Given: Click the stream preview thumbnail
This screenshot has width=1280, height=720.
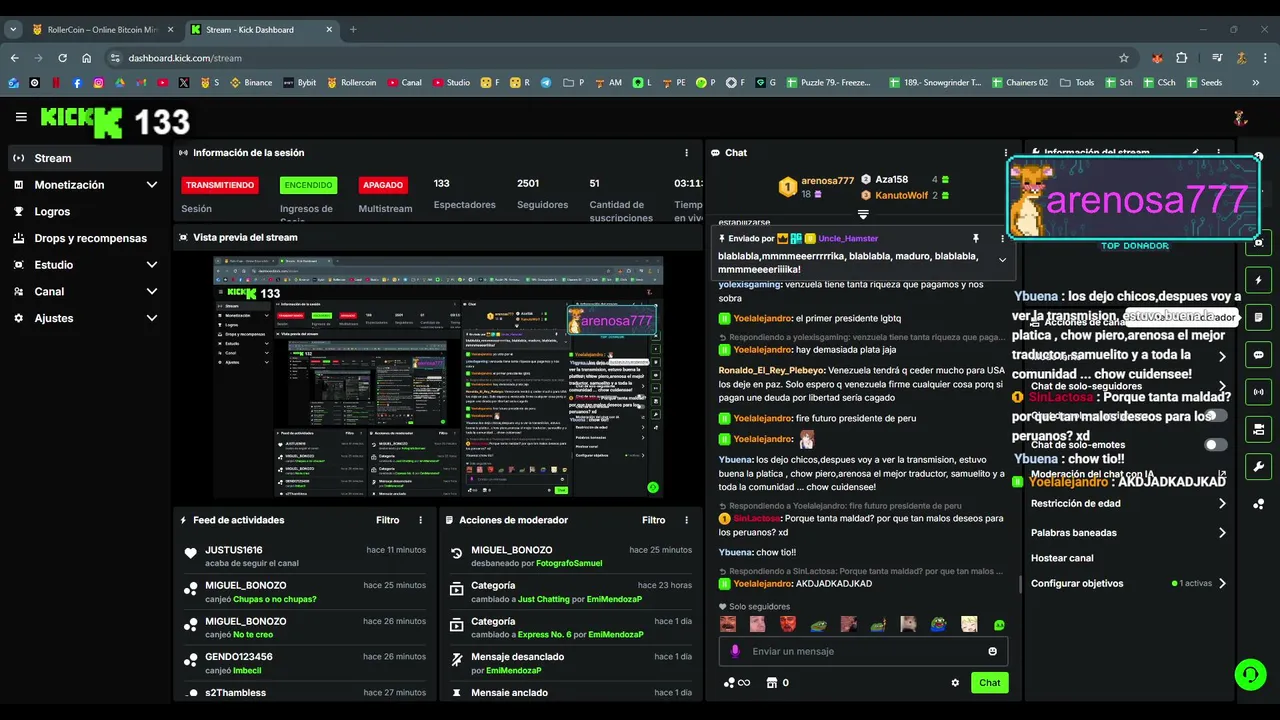Looking at the screenshot, I should click(x=439, y=376).
